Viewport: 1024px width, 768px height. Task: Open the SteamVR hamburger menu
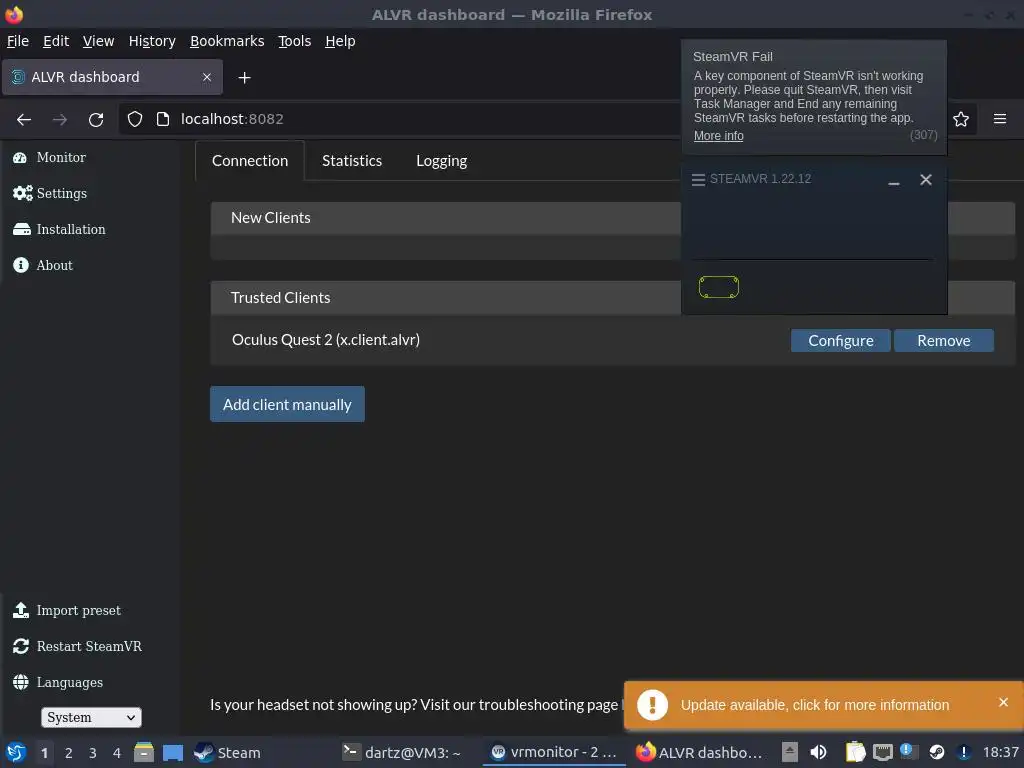pos(698,180)
